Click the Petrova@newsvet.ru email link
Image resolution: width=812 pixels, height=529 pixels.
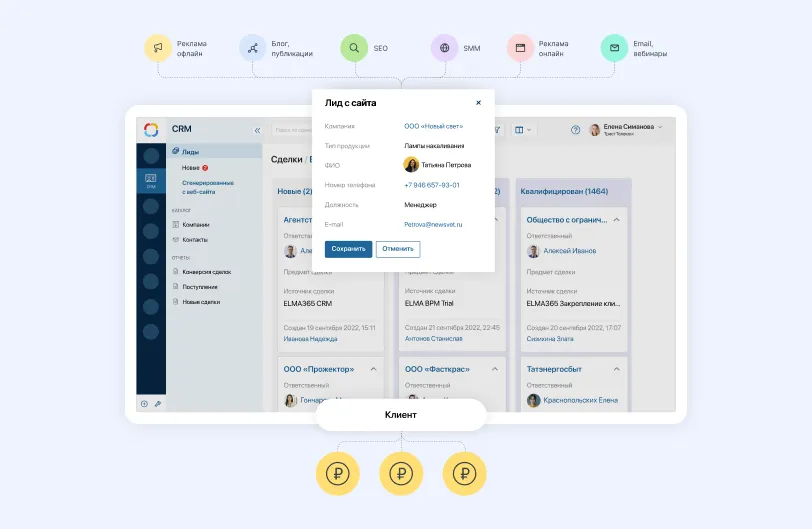point(433,224)
